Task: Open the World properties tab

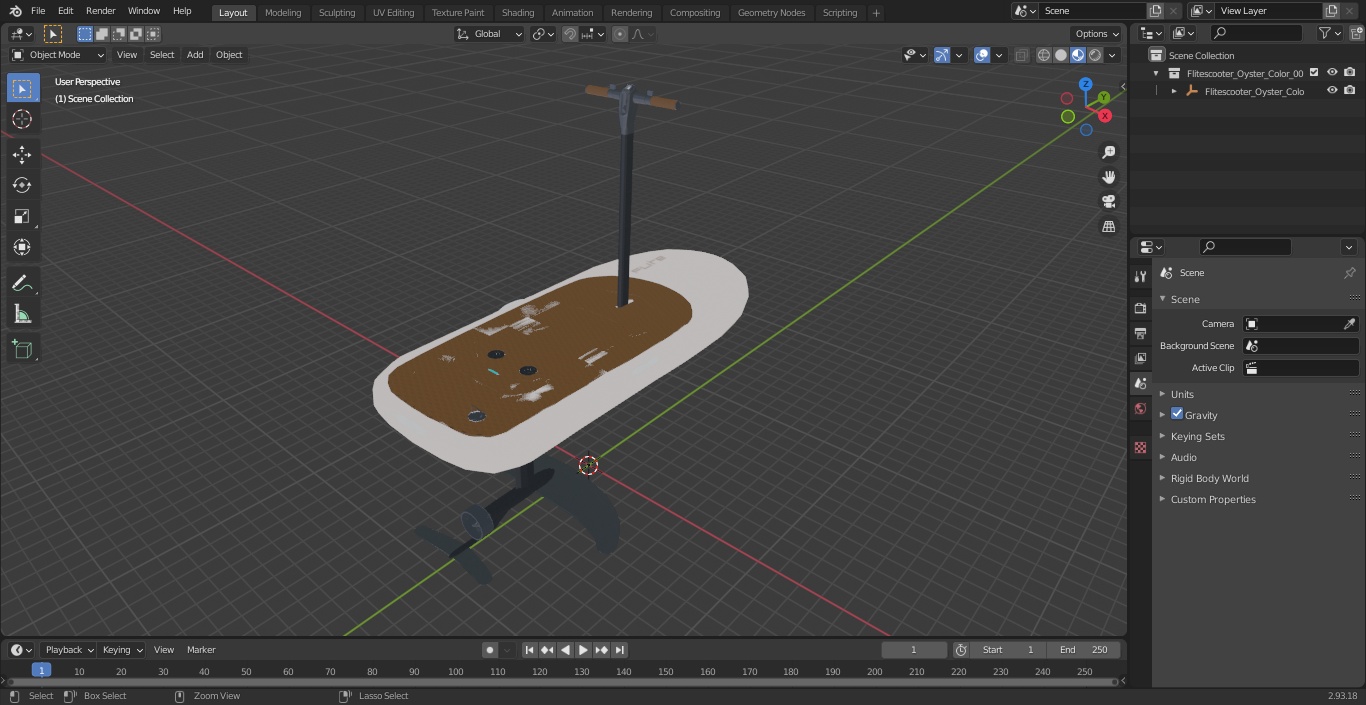Action: (1140, 408)
